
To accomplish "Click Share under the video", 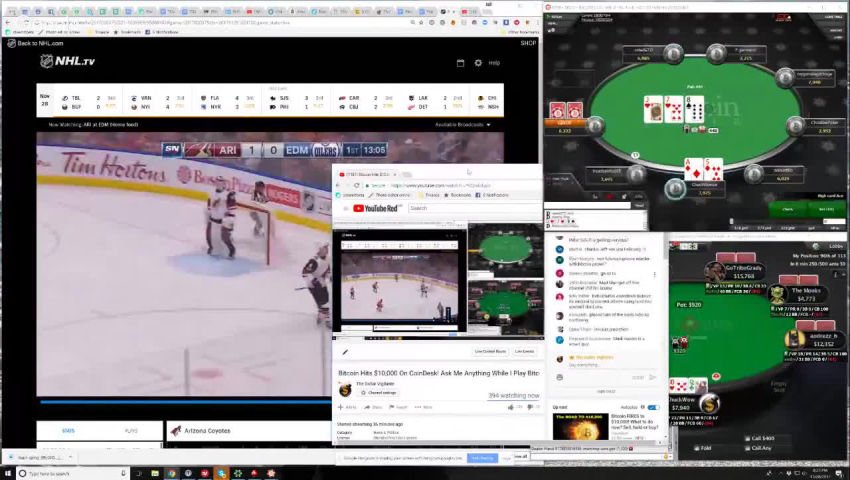I will click(374, 407).
